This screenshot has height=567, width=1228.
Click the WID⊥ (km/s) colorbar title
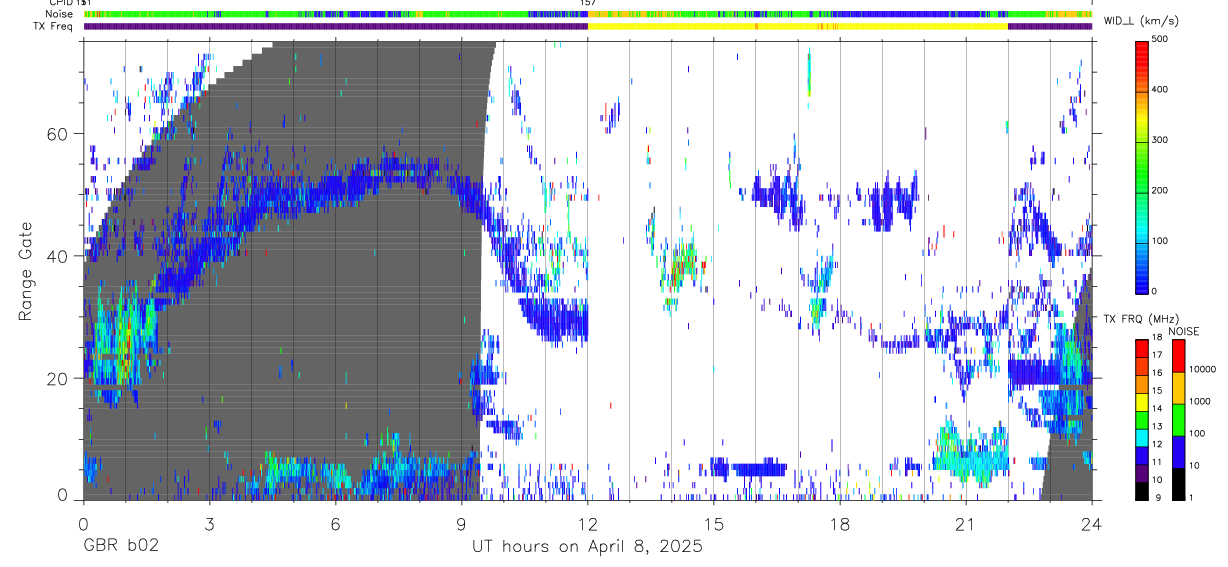[x=1142, y=20]
